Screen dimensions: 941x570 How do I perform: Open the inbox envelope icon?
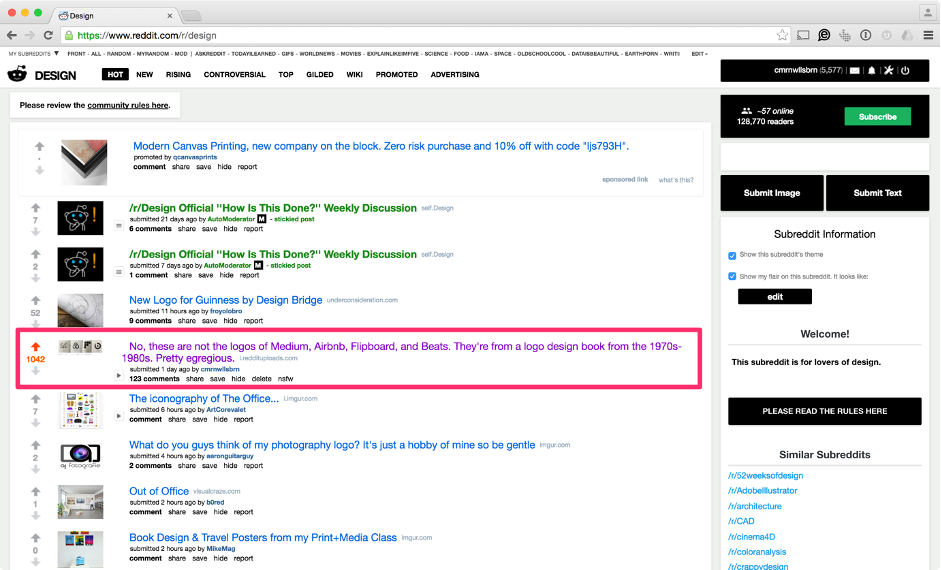pos(855,71)
